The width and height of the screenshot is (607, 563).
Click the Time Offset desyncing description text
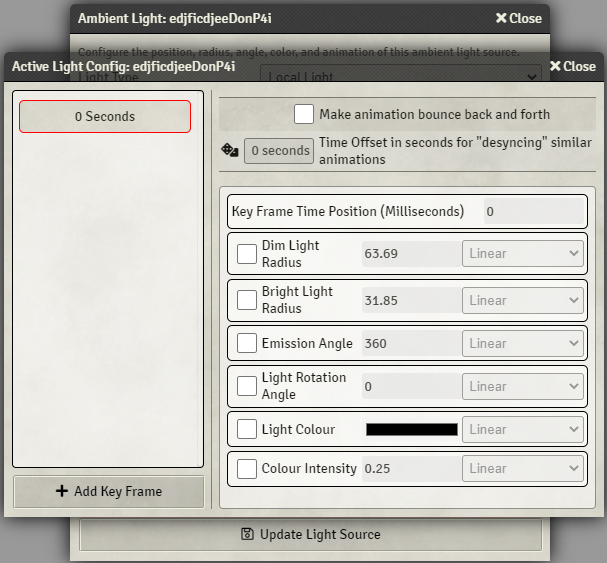point(455,151)
